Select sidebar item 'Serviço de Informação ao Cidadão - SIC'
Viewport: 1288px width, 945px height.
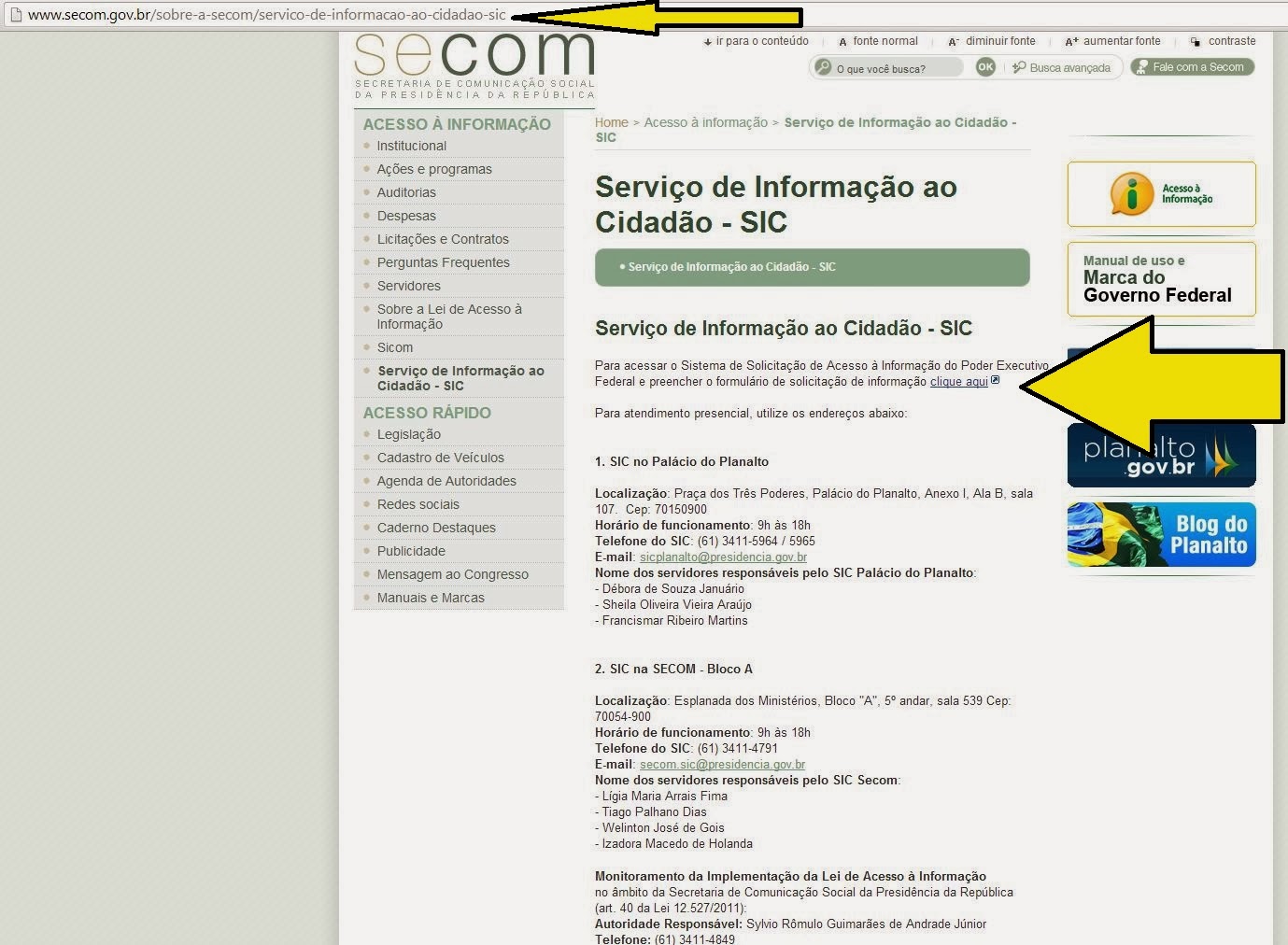point(460,378)
